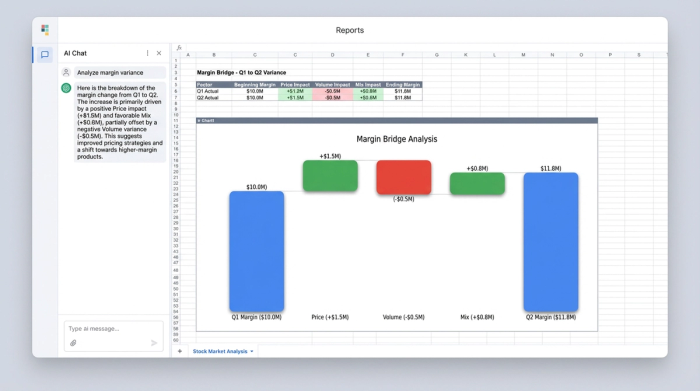
Task: Click the green AI assistant avatar
Action: point(66,88)
